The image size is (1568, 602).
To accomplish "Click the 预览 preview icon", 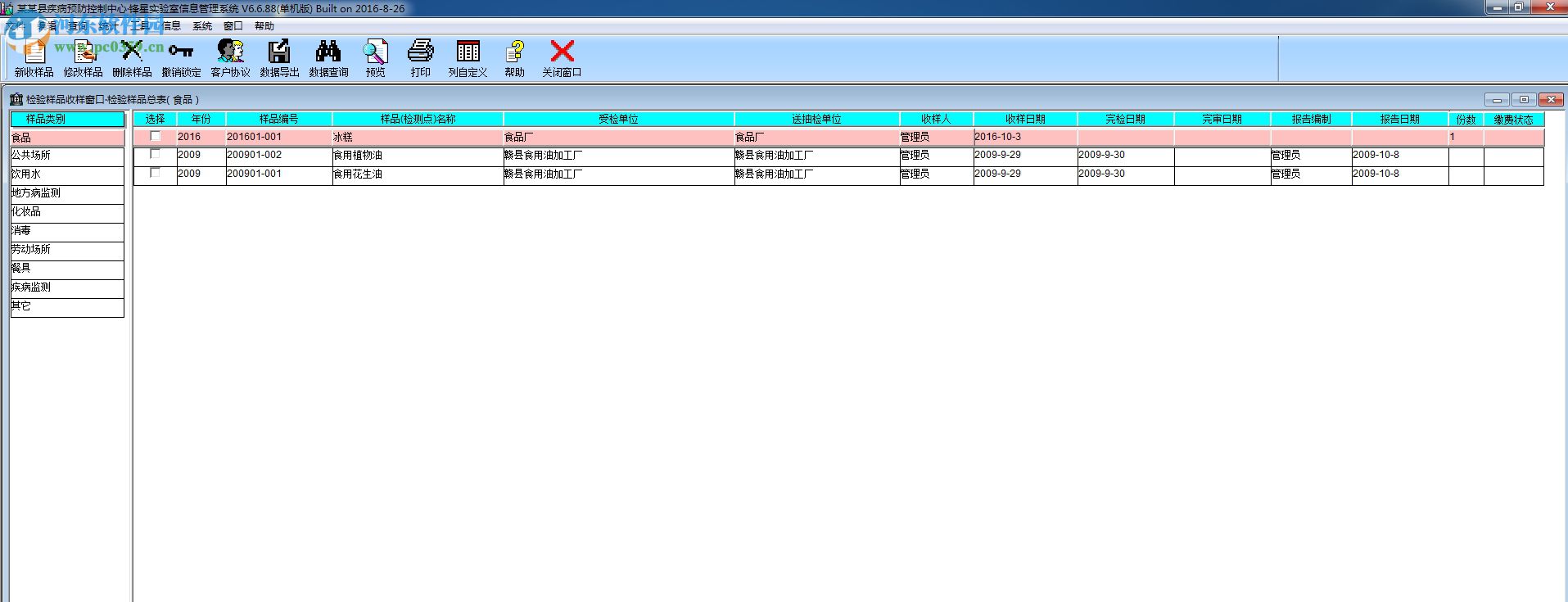I will tap(376, 52).
